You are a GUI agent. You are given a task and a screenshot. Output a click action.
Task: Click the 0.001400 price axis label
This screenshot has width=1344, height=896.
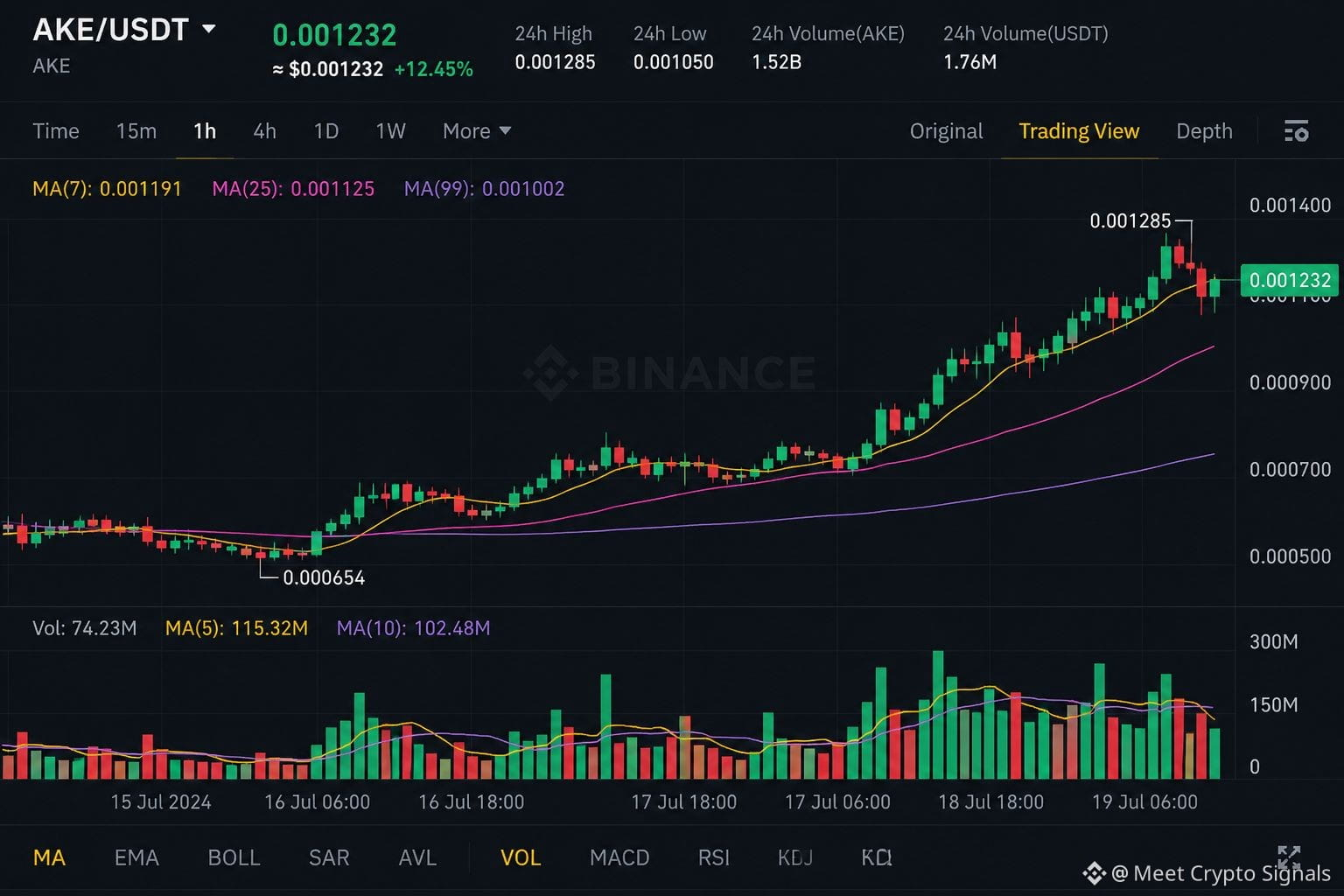coord(1290,206)
